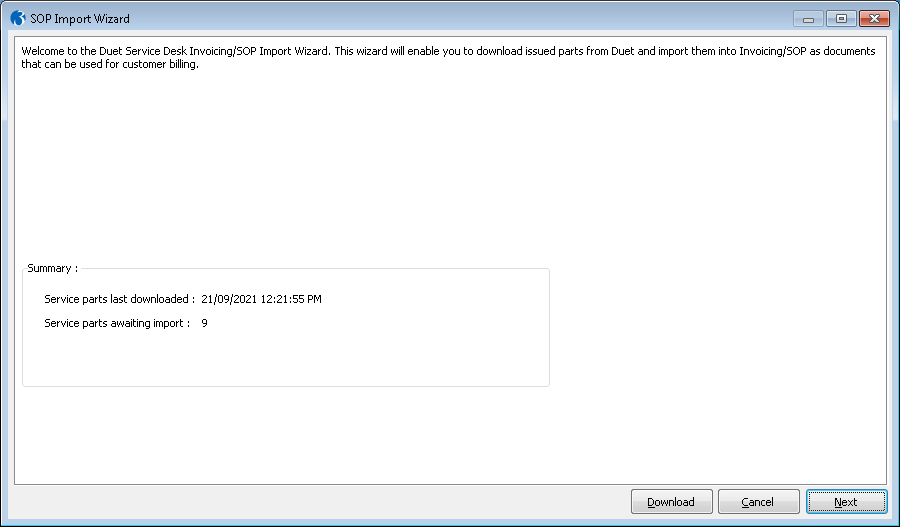Viewport: 900px width, 527px height.
Task: Proceed with the Next button
Action: tap(846, 502)
